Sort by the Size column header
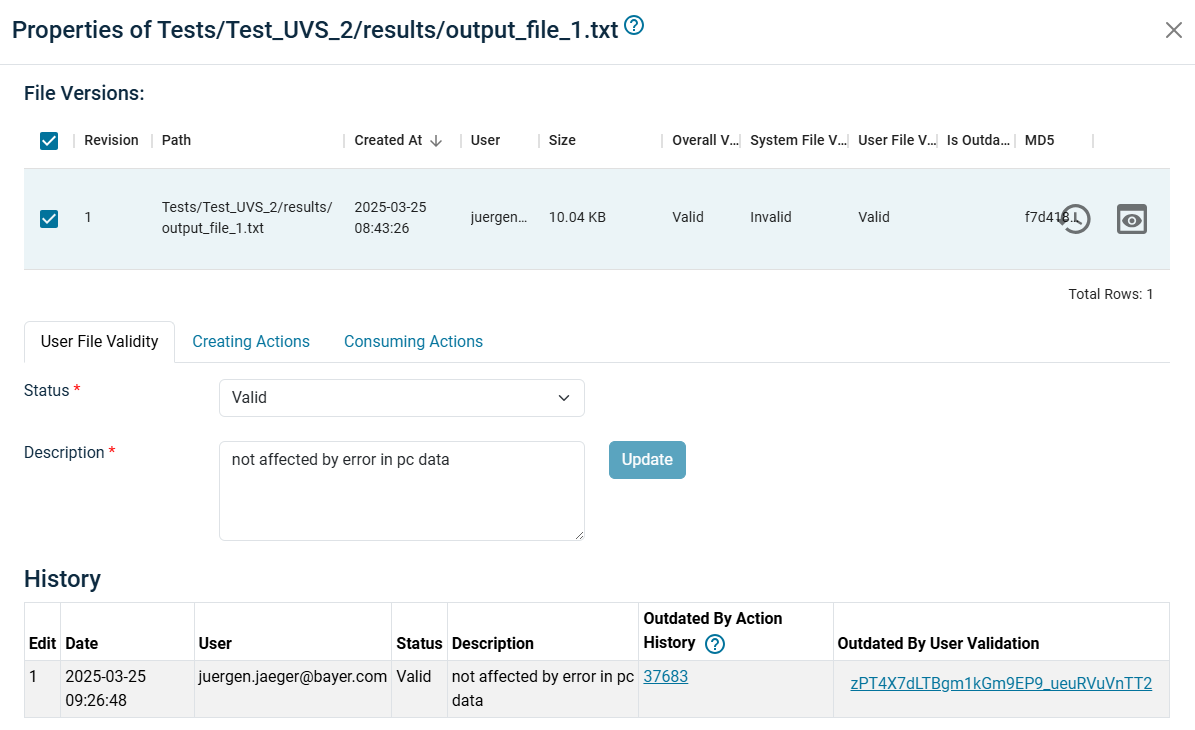 point(562,141)
